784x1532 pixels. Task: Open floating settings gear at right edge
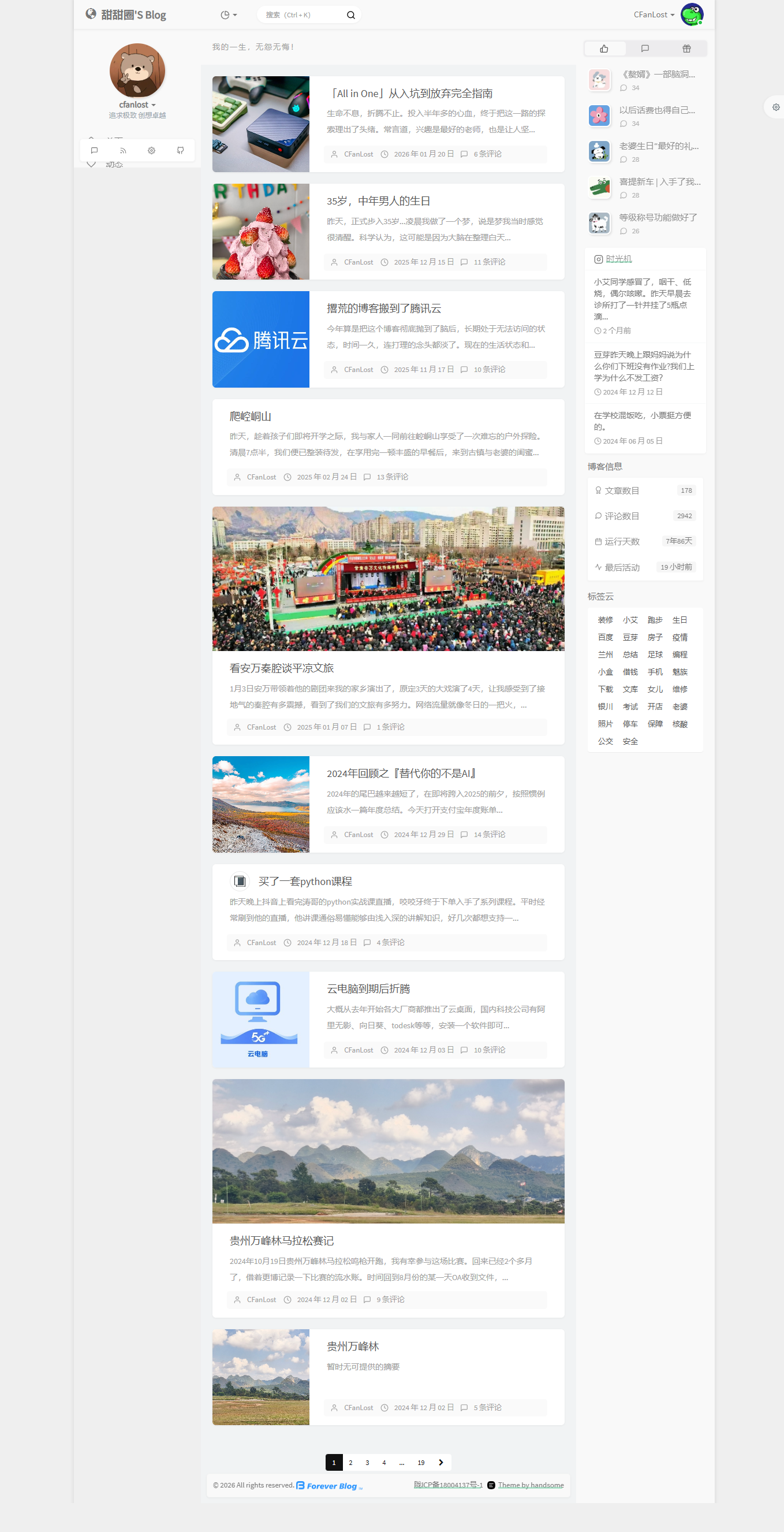coord(776,107)
